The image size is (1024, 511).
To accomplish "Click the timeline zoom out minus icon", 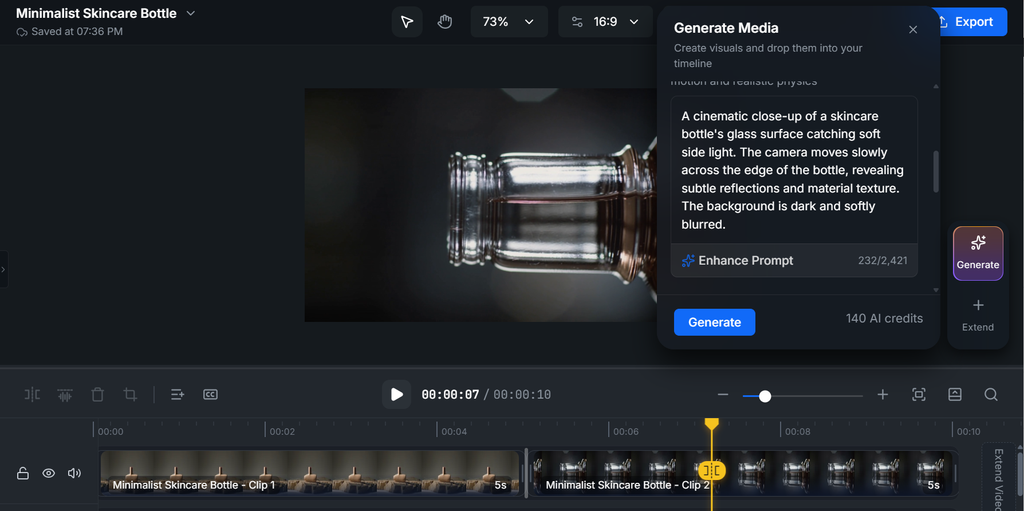I will click(x=722, y=395).
